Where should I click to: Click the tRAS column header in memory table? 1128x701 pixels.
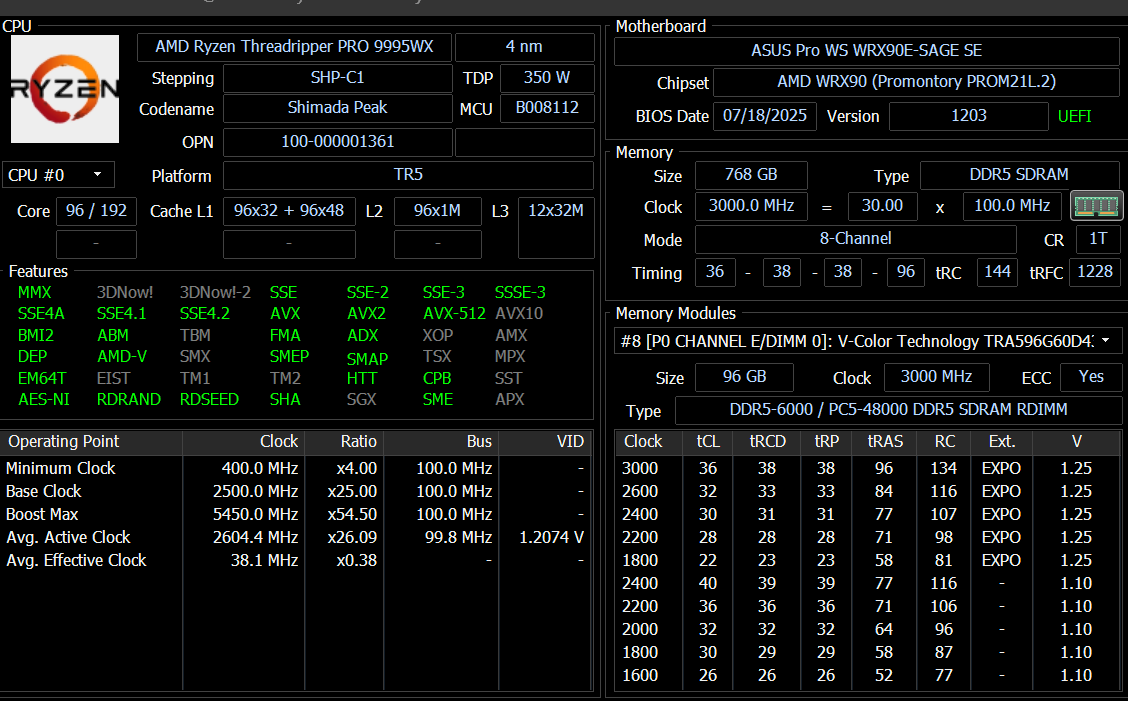(x=885, y=442)
